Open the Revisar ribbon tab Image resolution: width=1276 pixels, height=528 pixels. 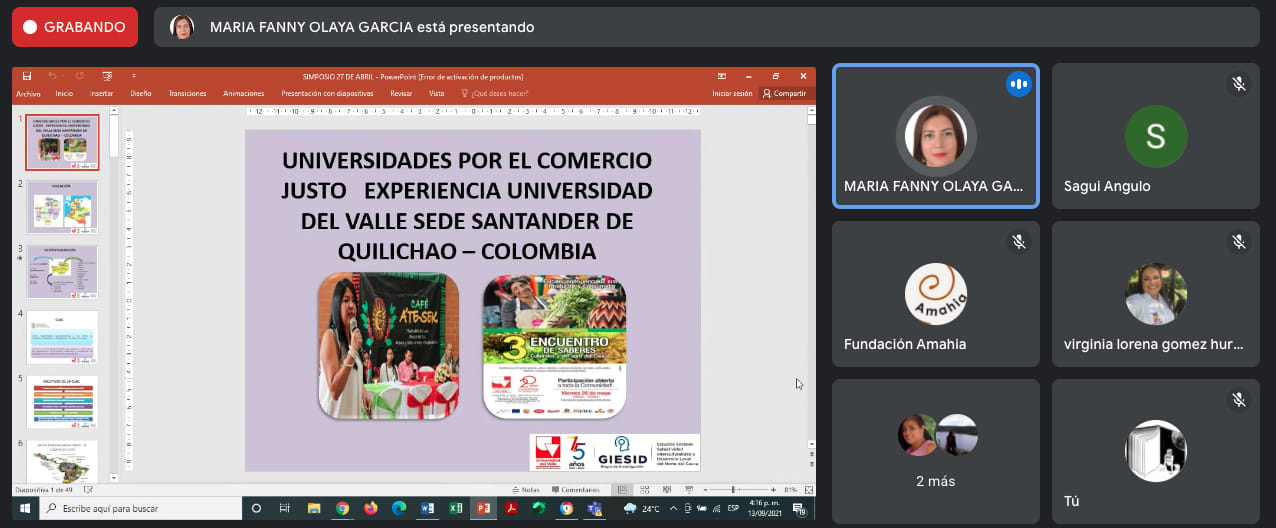coord(401,93)
